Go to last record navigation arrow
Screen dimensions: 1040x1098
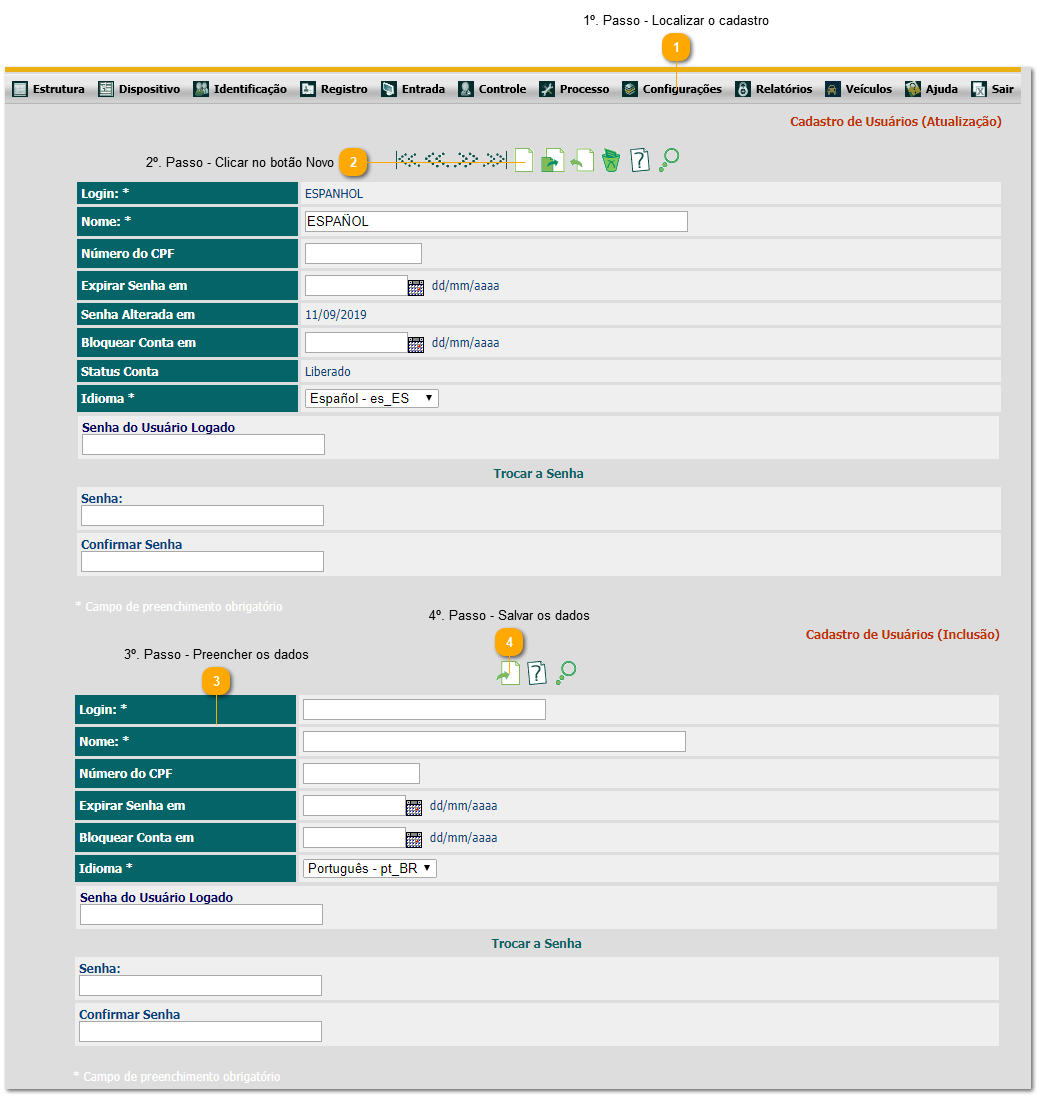click(495, 160)
